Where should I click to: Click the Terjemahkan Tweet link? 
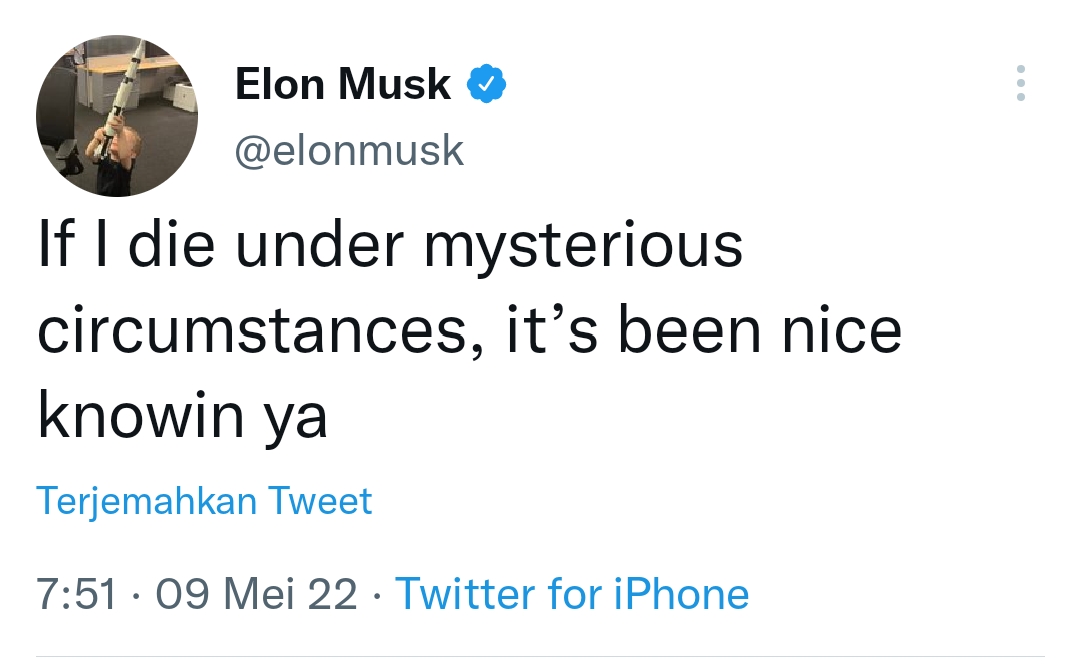tap(204, 501)
